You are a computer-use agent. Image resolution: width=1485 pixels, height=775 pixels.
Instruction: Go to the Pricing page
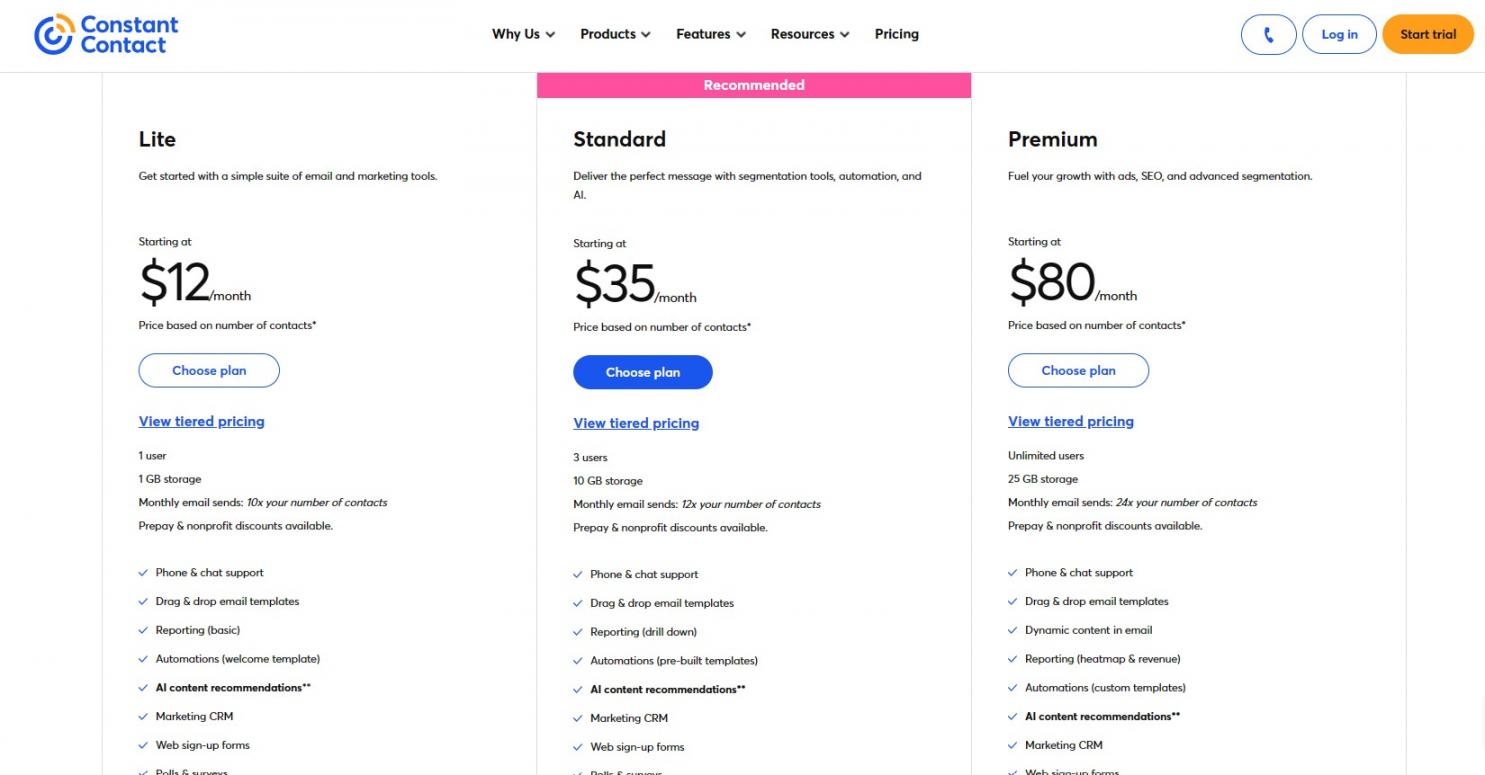coord(896,34)
